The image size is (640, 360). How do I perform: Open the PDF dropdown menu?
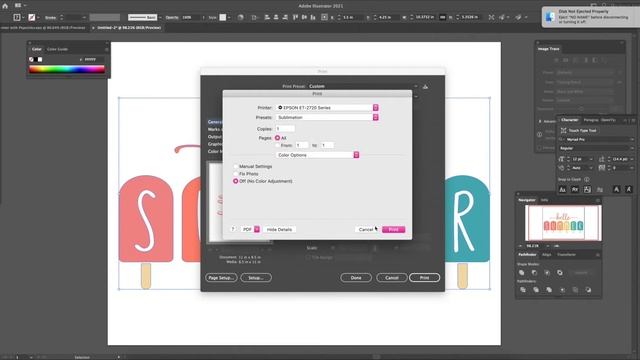point(250,229)
